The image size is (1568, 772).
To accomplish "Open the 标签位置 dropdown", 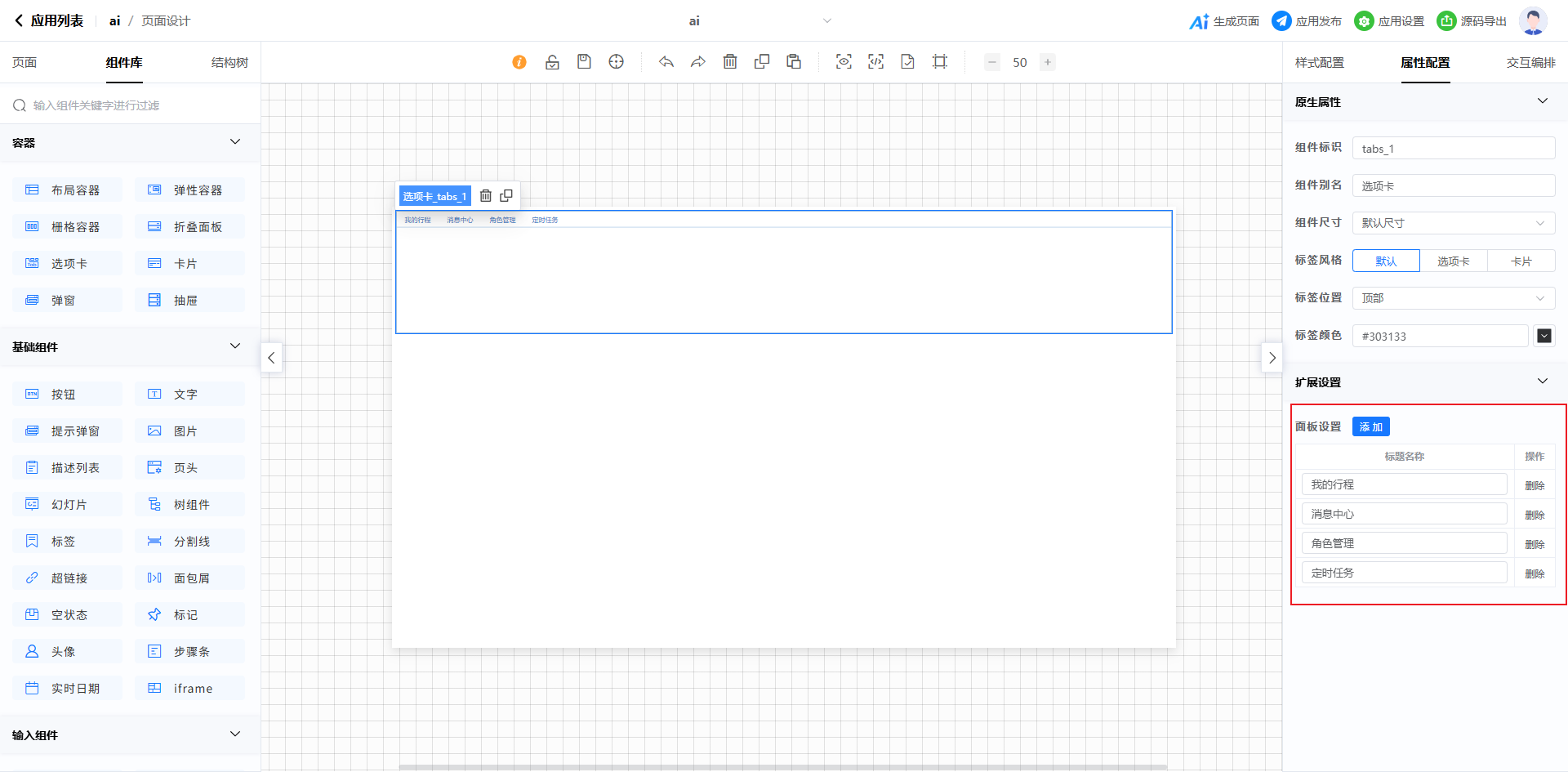I will [x=1453, y=298].
